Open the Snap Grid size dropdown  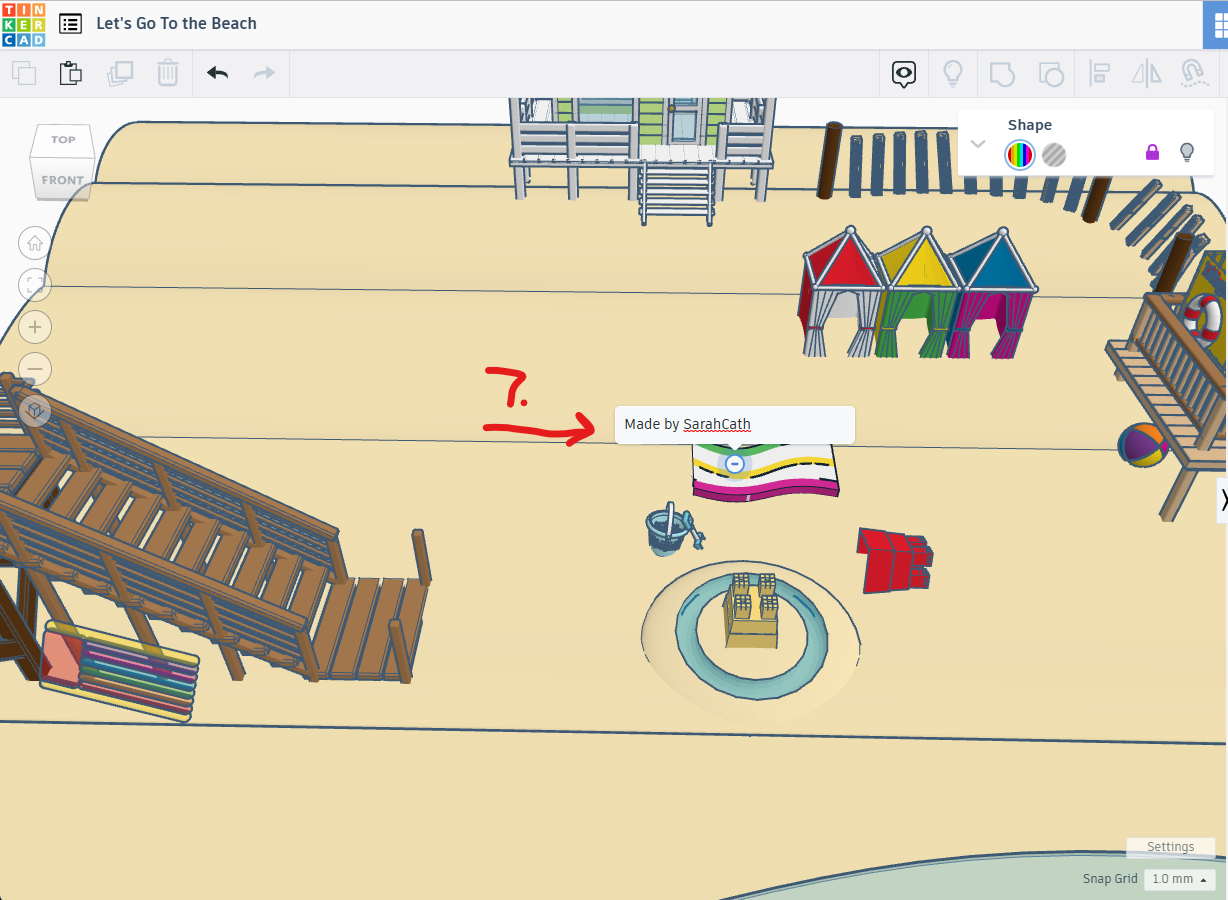pyautogui.click(x=1178, y=878)
